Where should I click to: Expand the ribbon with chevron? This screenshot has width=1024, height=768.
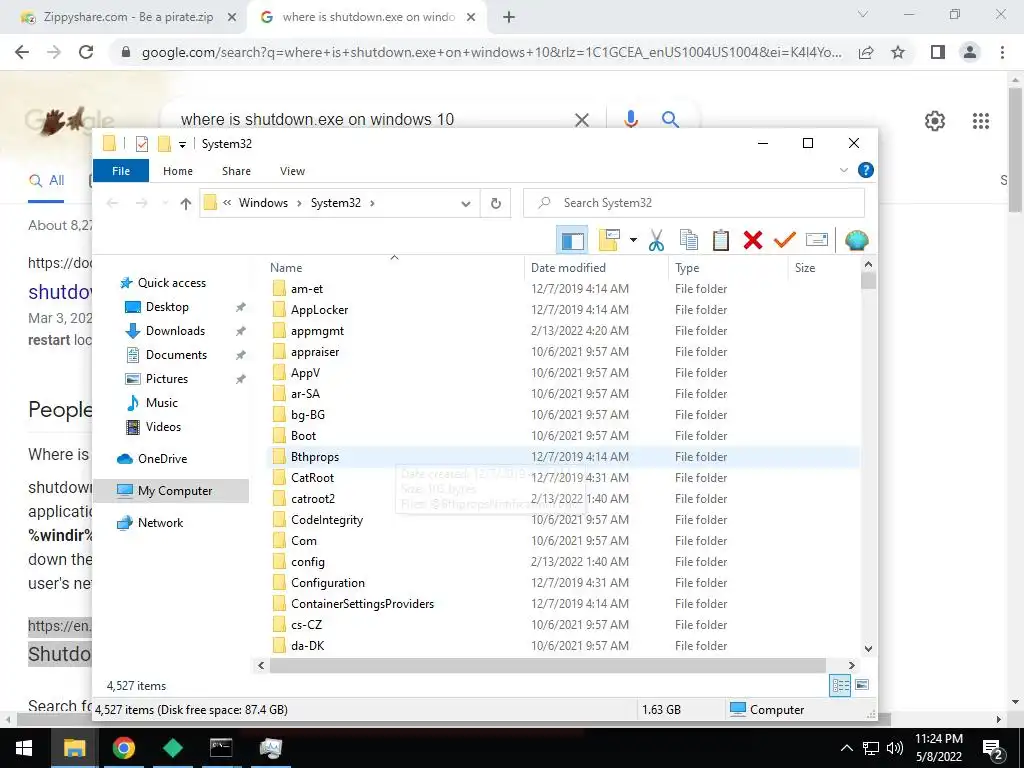coord(843,170)
